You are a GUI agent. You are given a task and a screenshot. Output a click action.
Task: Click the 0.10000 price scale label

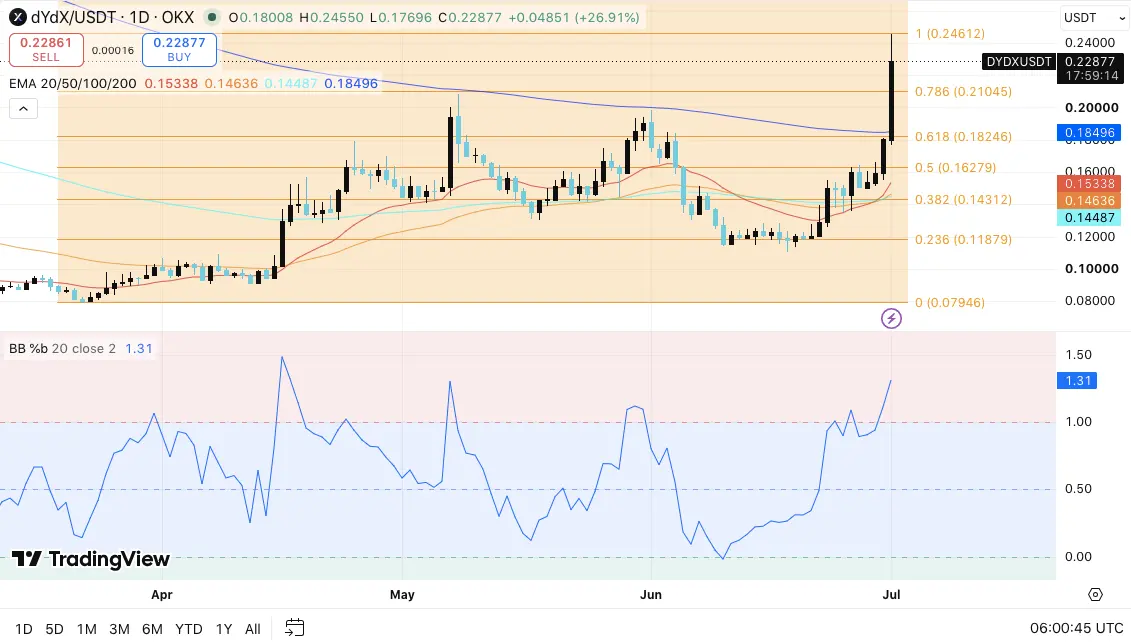[1091, 269]
